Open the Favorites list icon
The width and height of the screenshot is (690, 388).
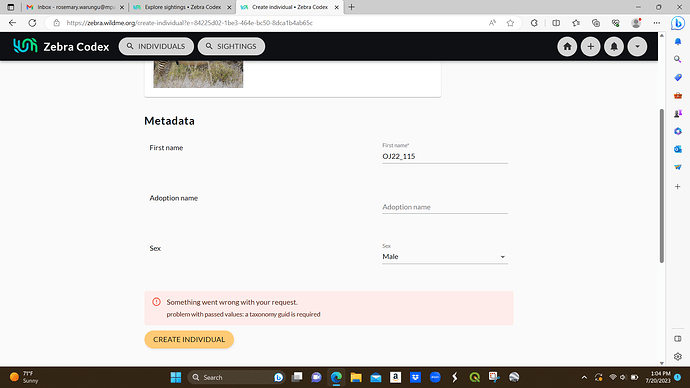[576, 23]
